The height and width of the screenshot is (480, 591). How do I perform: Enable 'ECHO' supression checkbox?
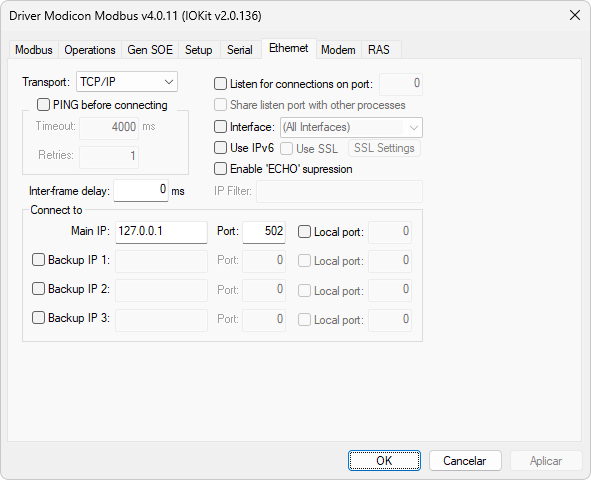pyautogui.click(x=220, y=169)
